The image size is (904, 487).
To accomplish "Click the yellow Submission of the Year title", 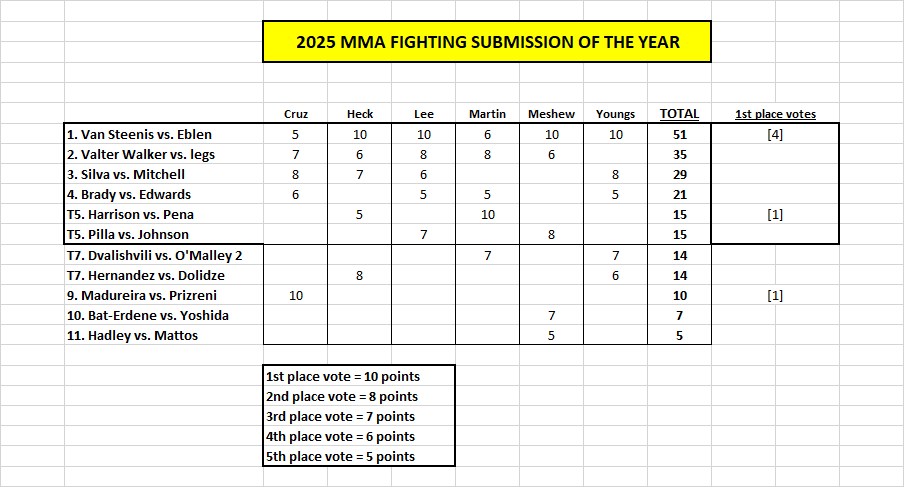I will (x=487, y=42).
